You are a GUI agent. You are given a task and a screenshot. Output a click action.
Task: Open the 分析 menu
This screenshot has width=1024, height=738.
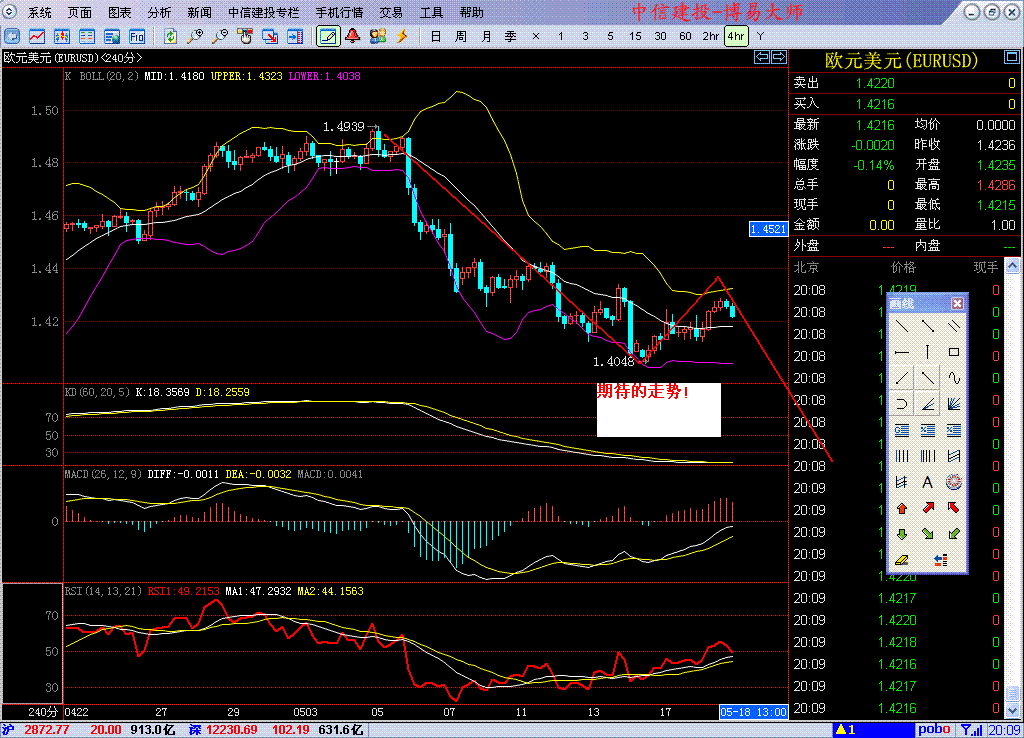click(159, 12)
